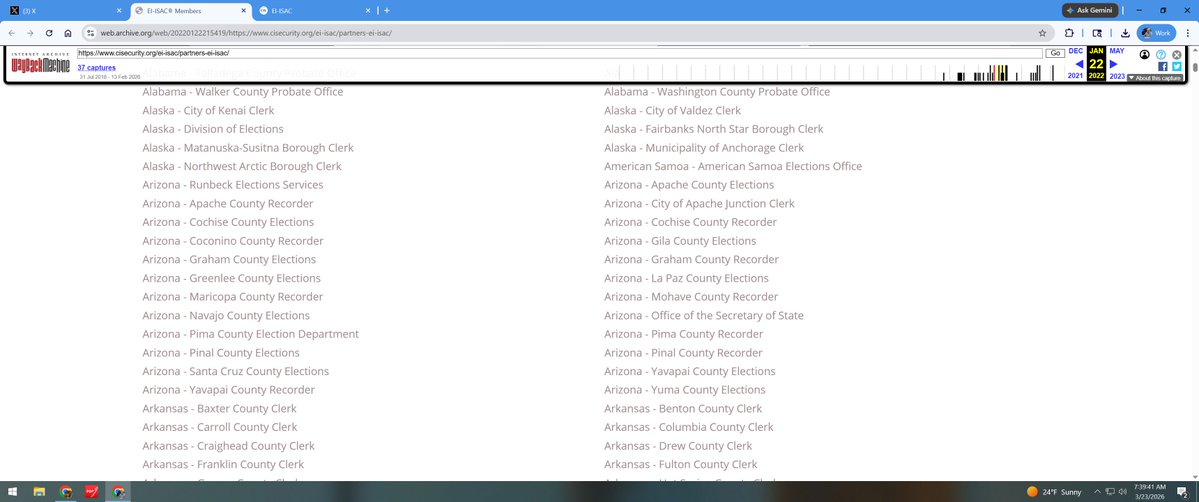
Task: Share capture via Facebook icon
Action: (1162, 66)
